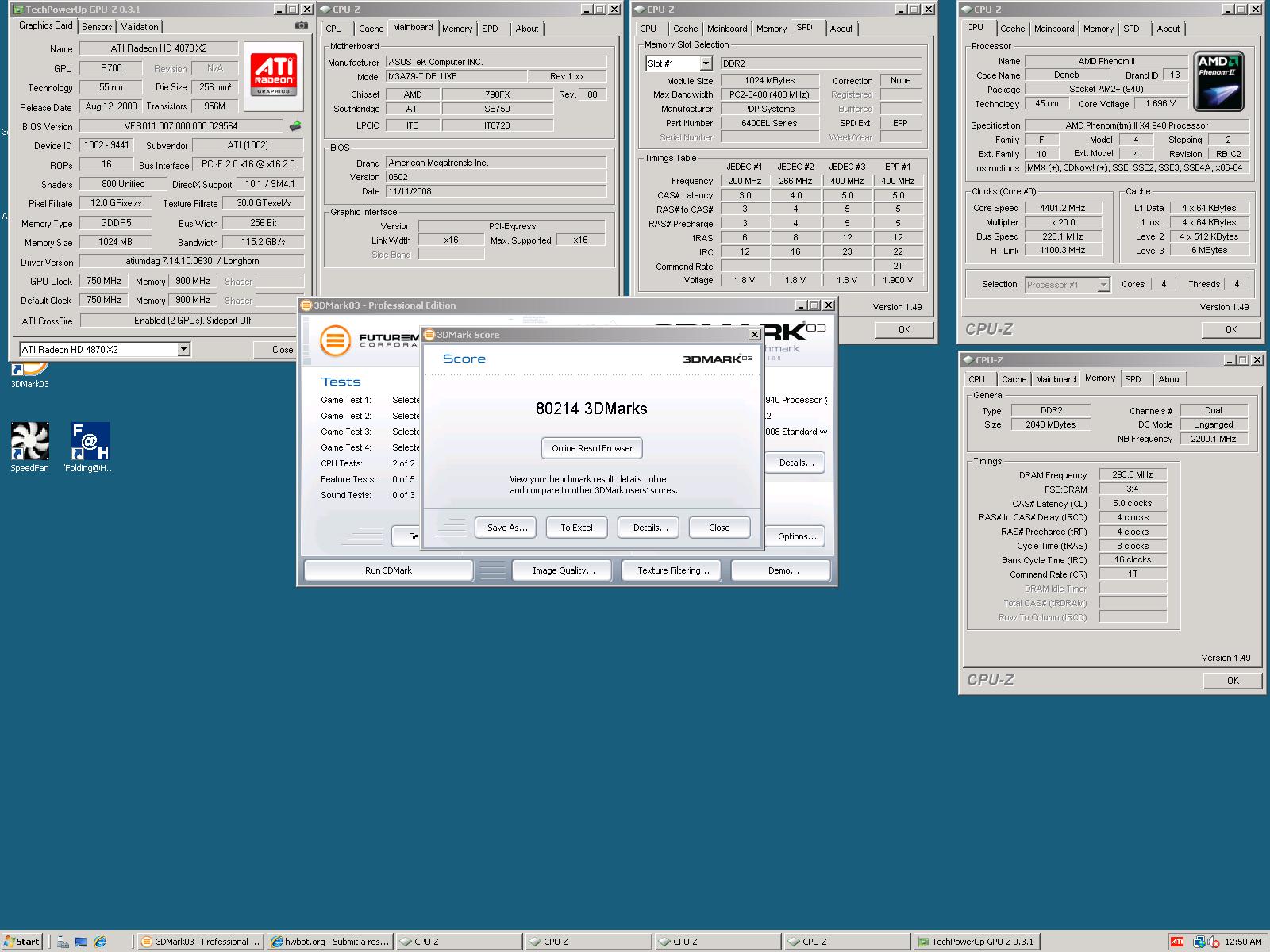
Task: Click OK in the SPD CPU-Z window
Action: (x=904, y=330)
